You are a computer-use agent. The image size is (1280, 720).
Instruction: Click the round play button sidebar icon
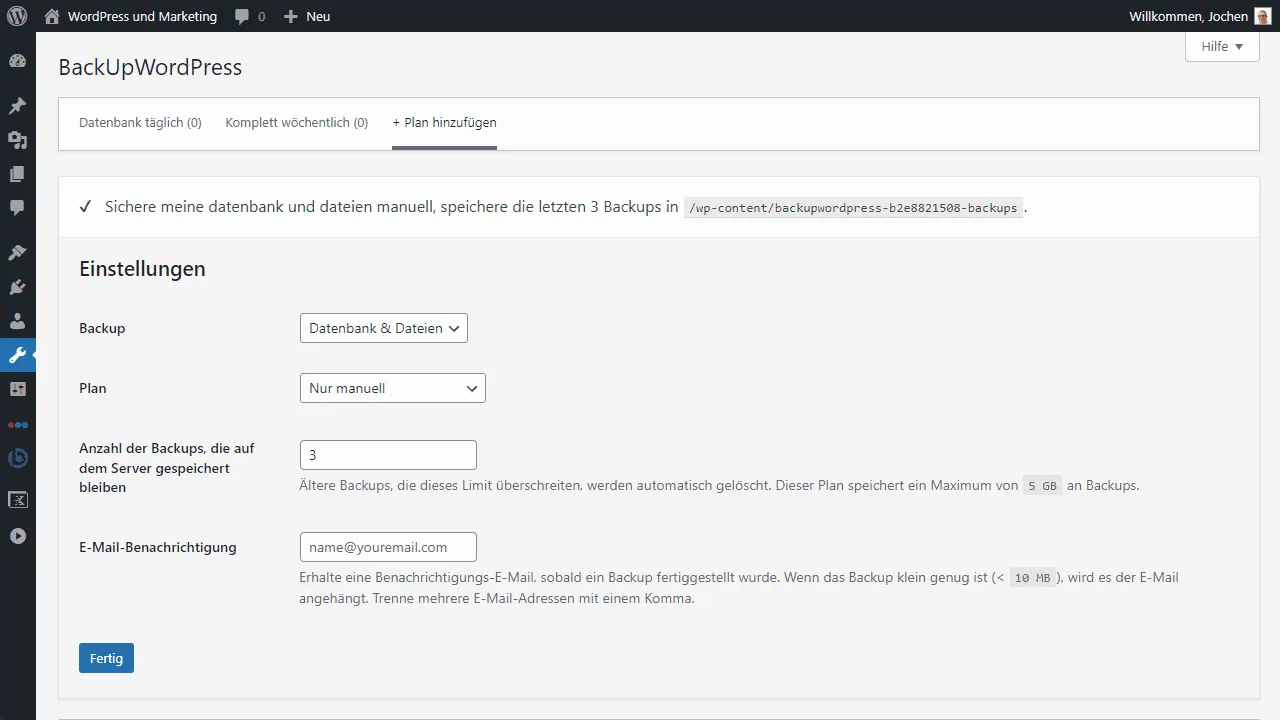pyautogui.click(x=17, y=536)
